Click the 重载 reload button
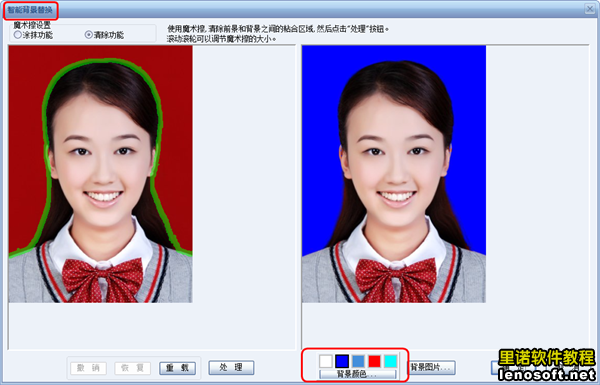Image resolution: width=600 pixels, height=385 pixels. coord(178,368)
